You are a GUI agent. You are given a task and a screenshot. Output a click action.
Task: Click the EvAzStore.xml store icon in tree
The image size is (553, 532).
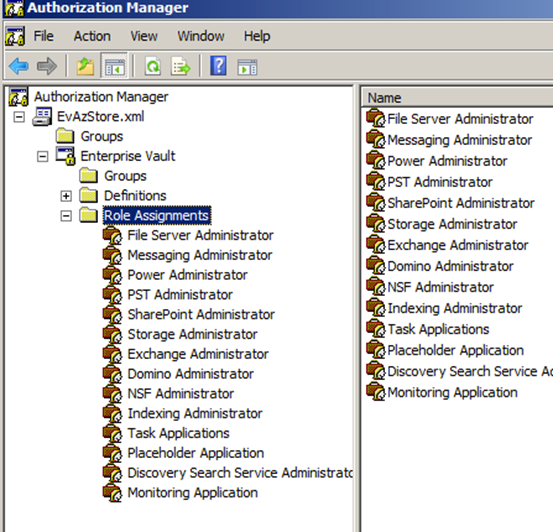[42, 116]
